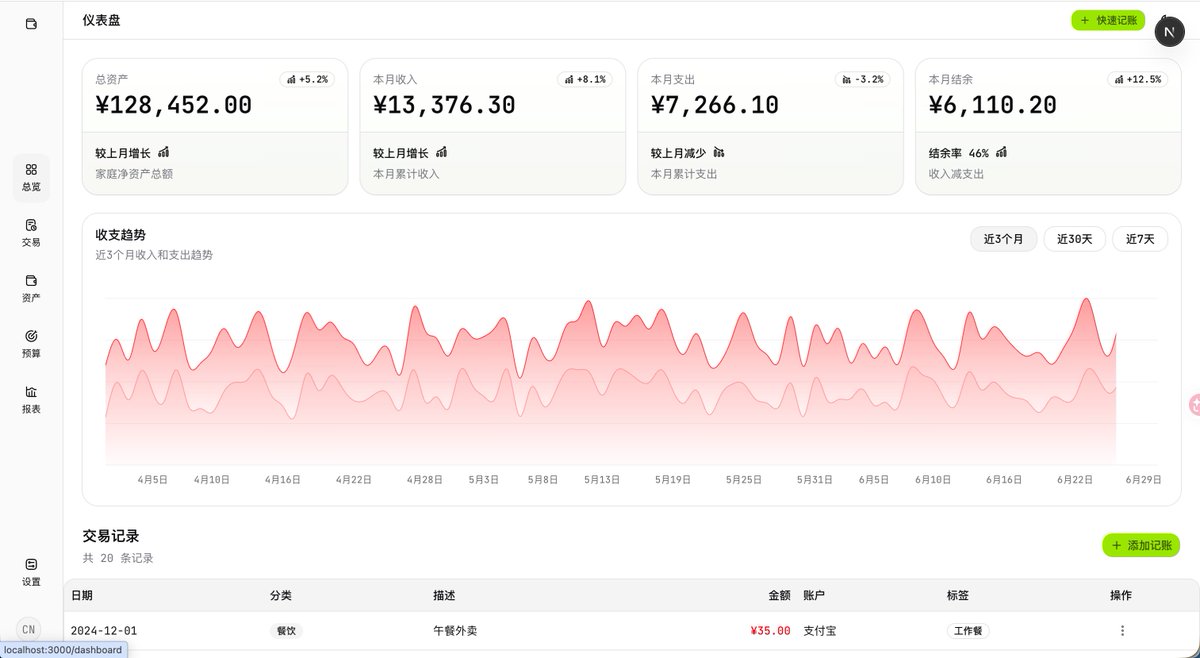The height and width of the screenshot is (658, 1200).
Task: Click the 4月5日 axis label
Action: point(152,480)
